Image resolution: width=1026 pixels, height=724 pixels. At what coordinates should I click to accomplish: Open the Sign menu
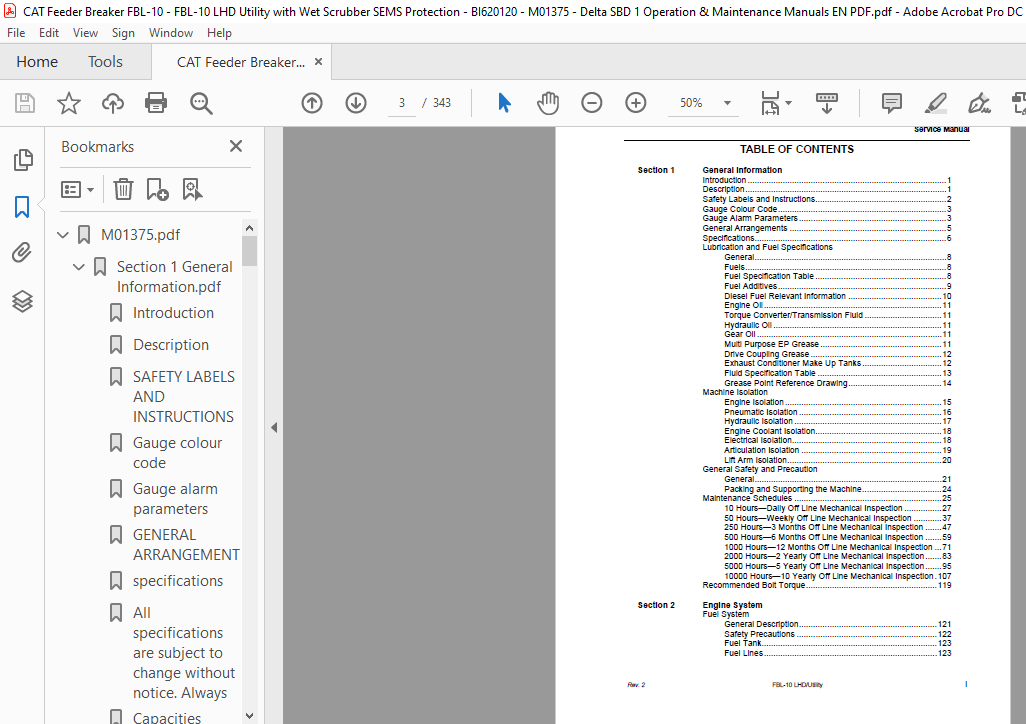point(123,33)
